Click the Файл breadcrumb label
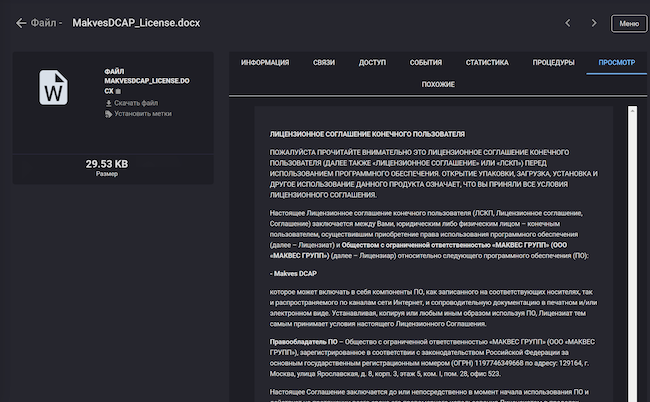 pos(44,23)
